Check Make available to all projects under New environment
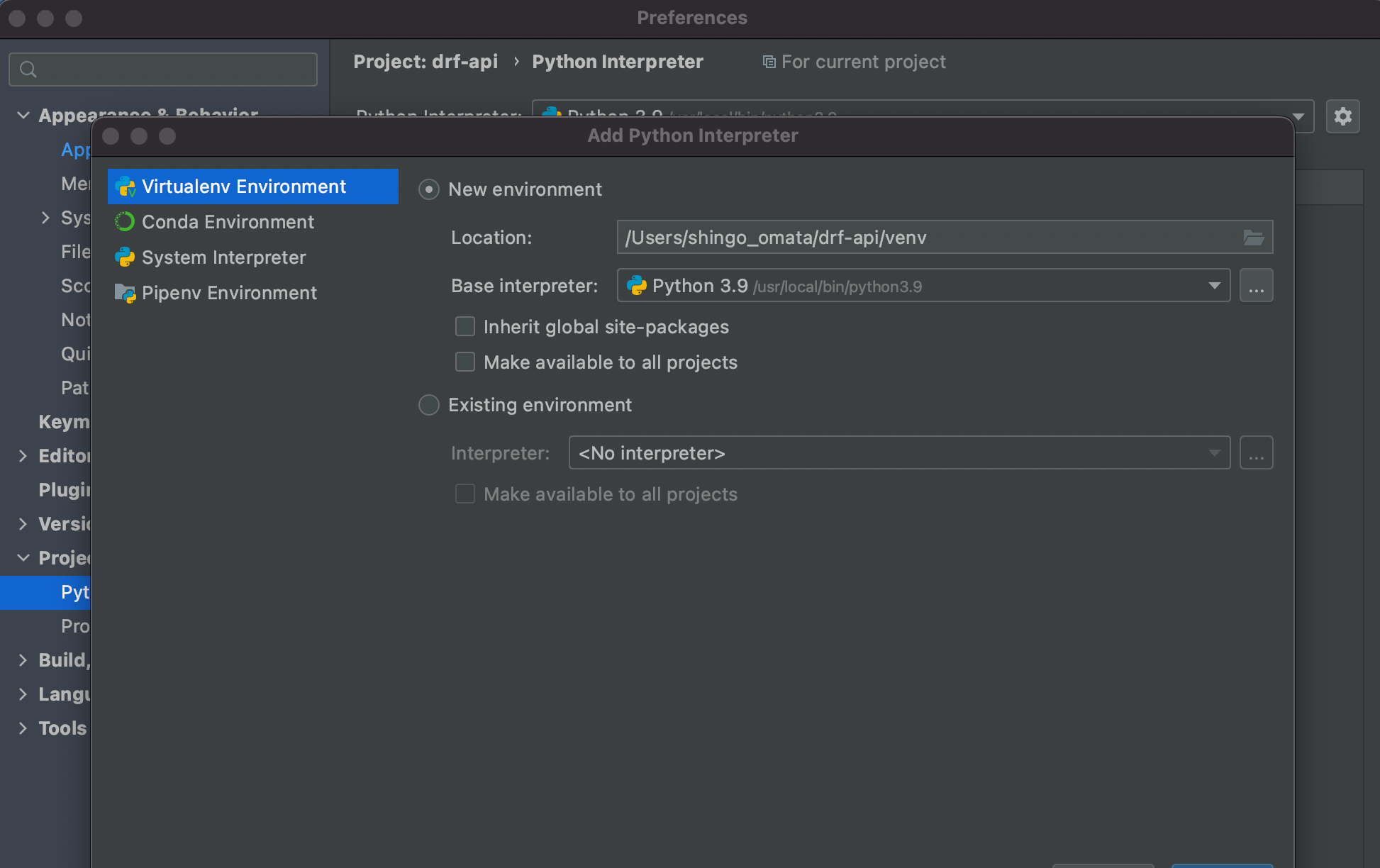This screenshot has height=868, width=1380. point(465,362)
